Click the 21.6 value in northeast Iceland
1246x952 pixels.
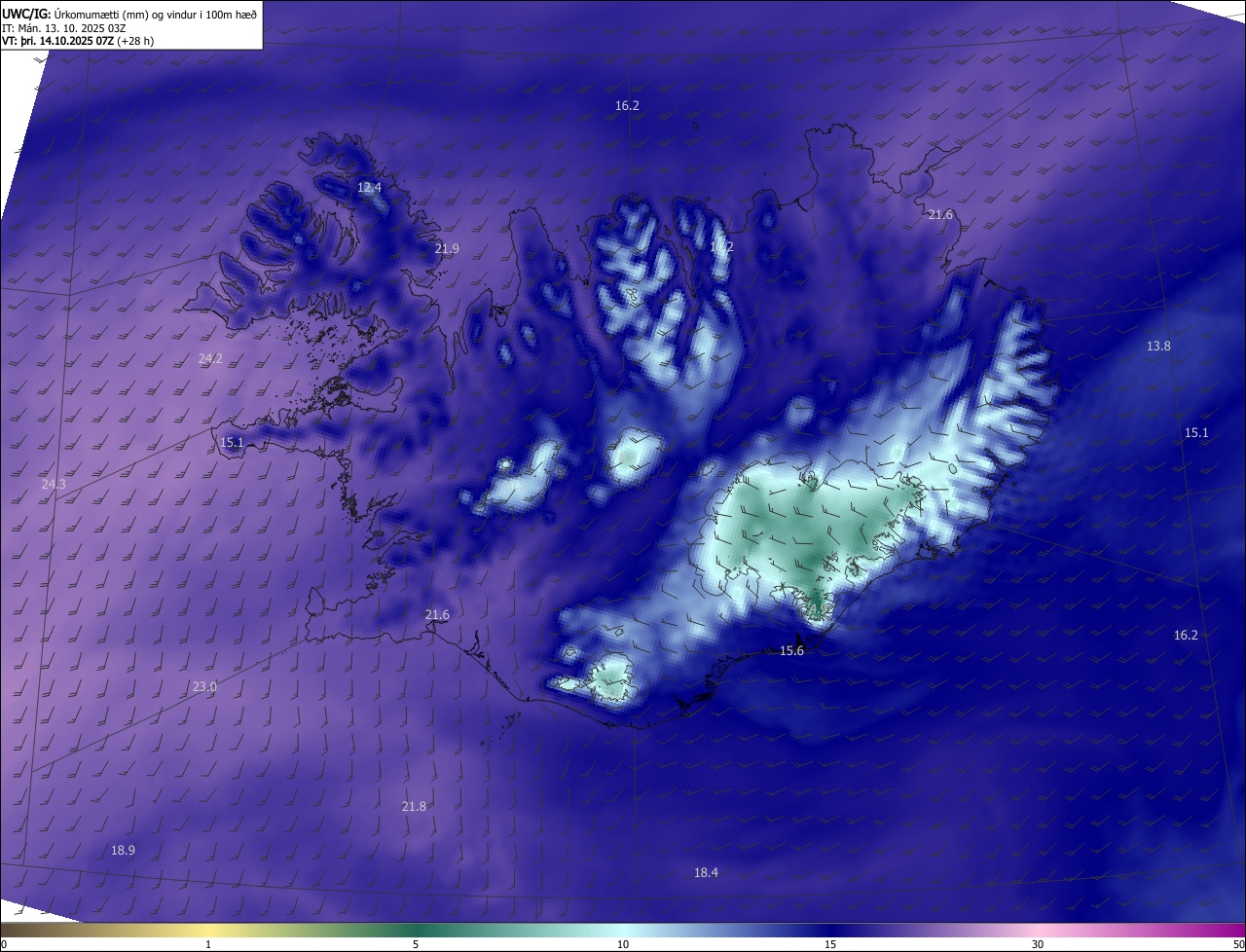pyautogui.click(x=940, y=214)
